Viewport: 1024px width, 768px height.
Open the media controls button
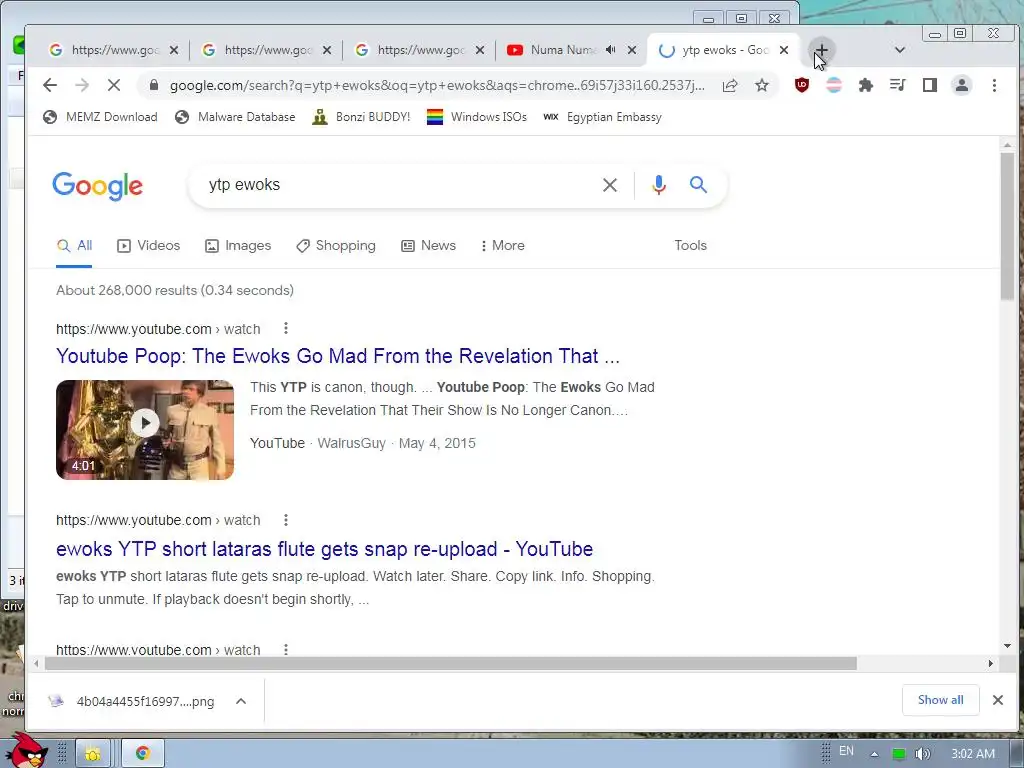point(897,85)
